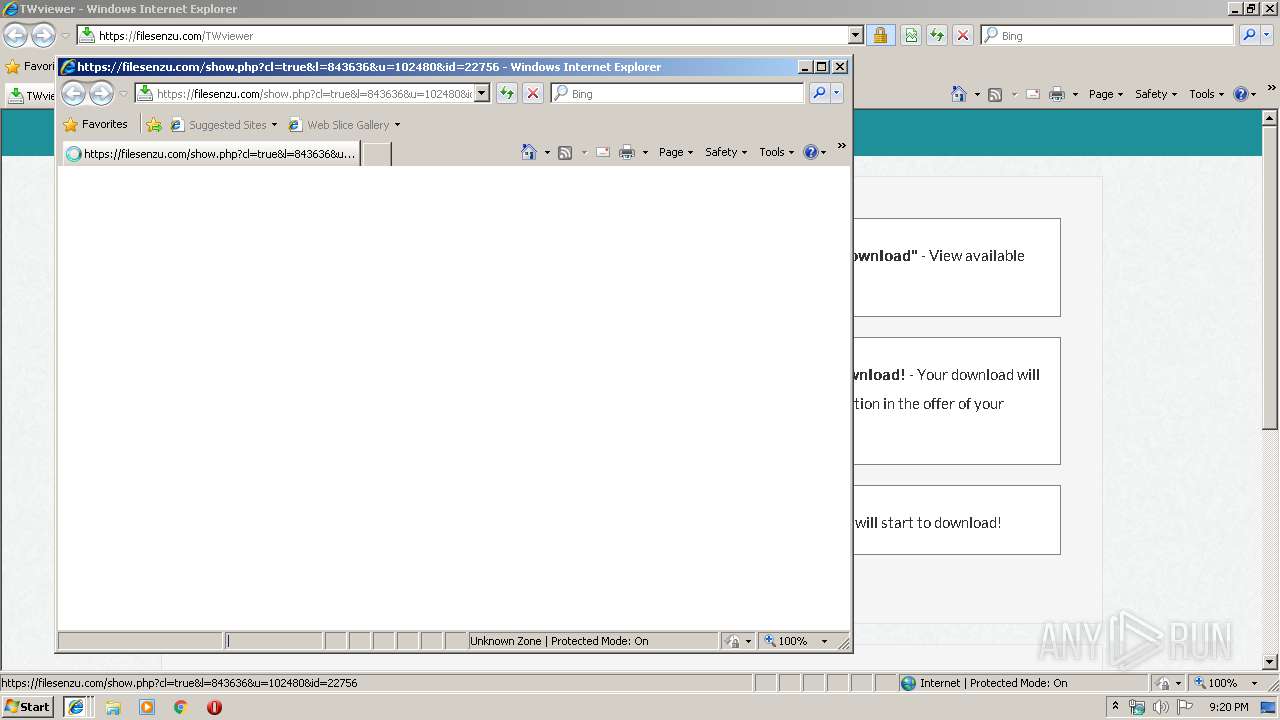Go back in the TWviewer main window
The width and height of the screenshot is (1280, 720).
pyautogui.click(x=15, y=36)
